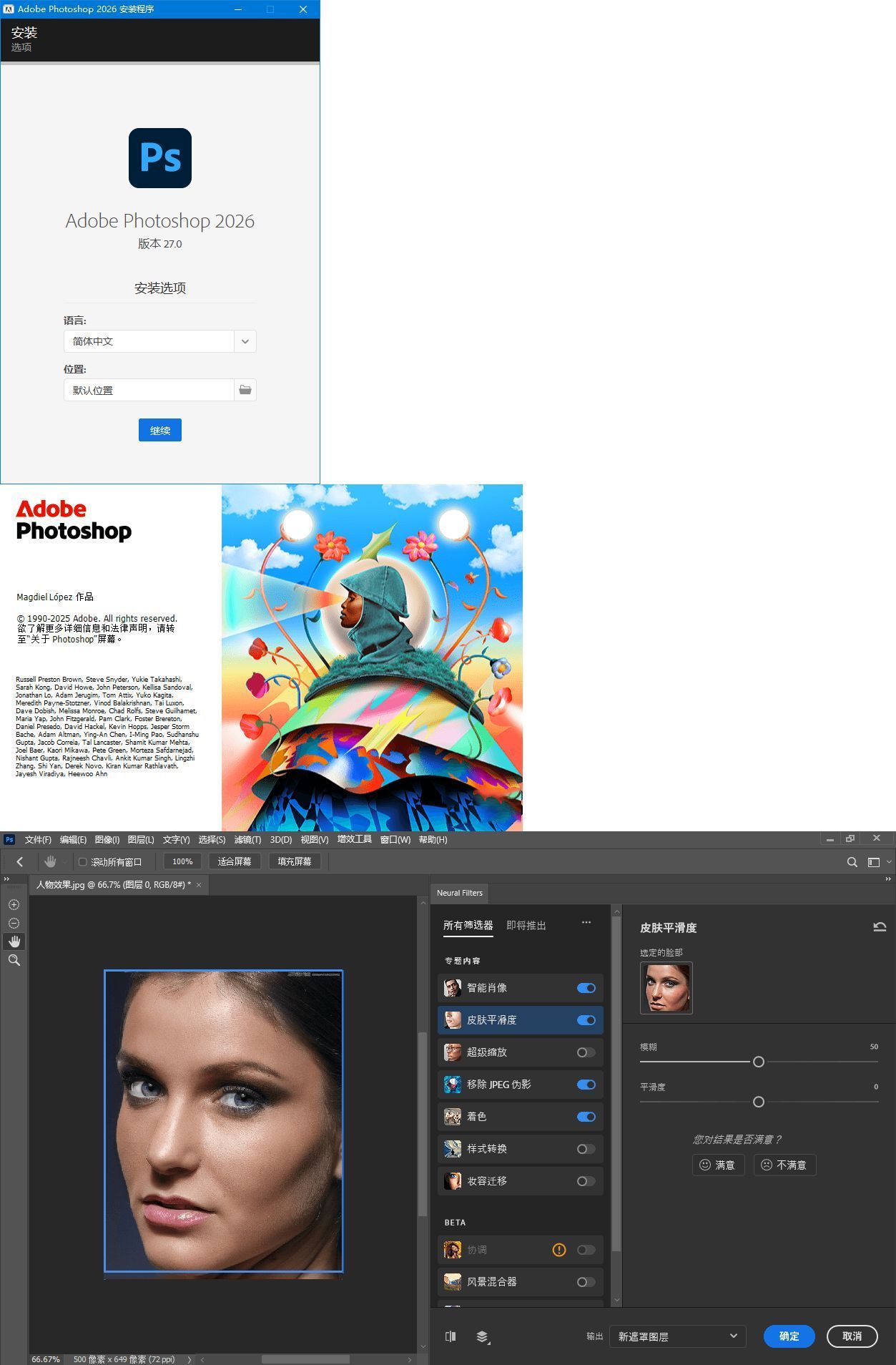Click the reset arrow beside 皮肤平滑度 title

[x=880, y=927]
